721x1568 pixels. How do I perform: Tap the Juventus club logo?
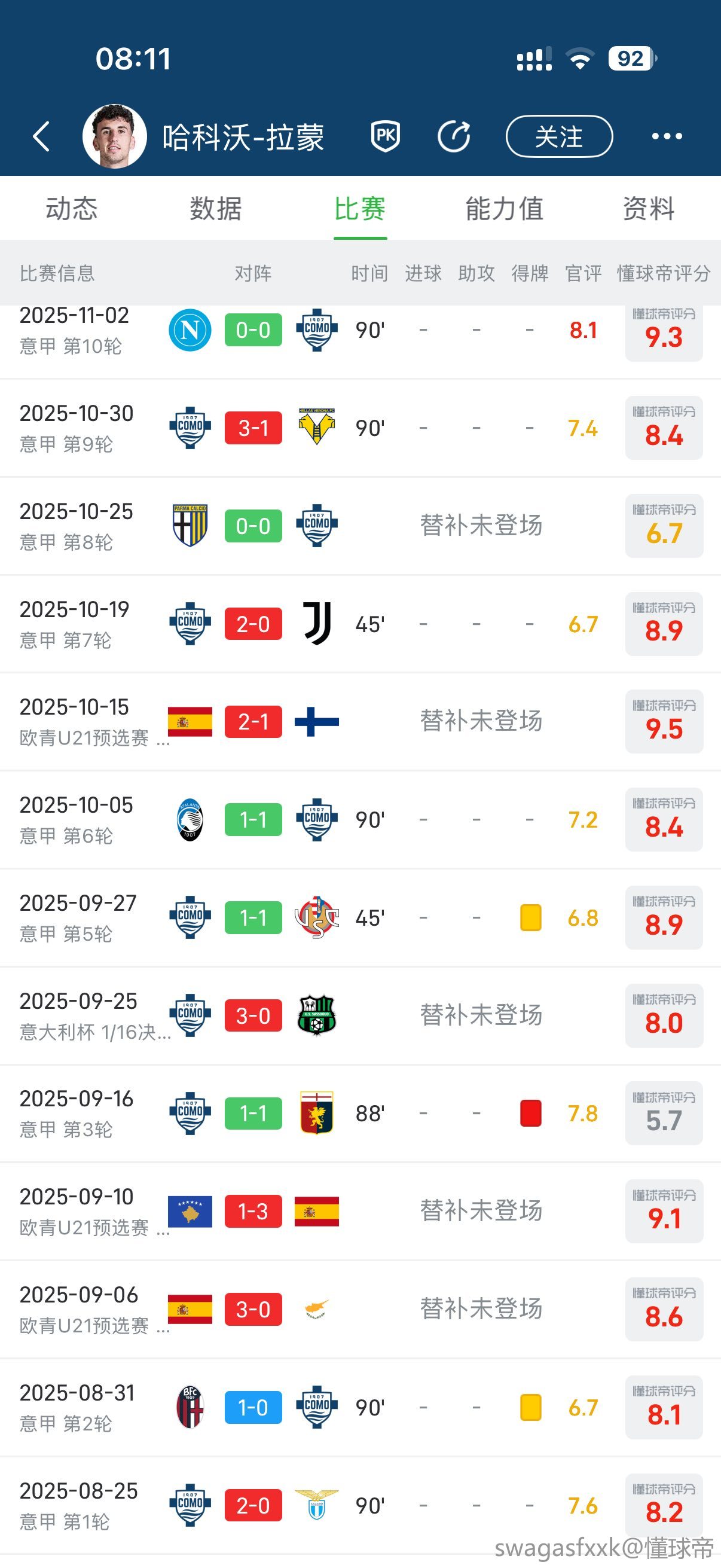(317, 624)
